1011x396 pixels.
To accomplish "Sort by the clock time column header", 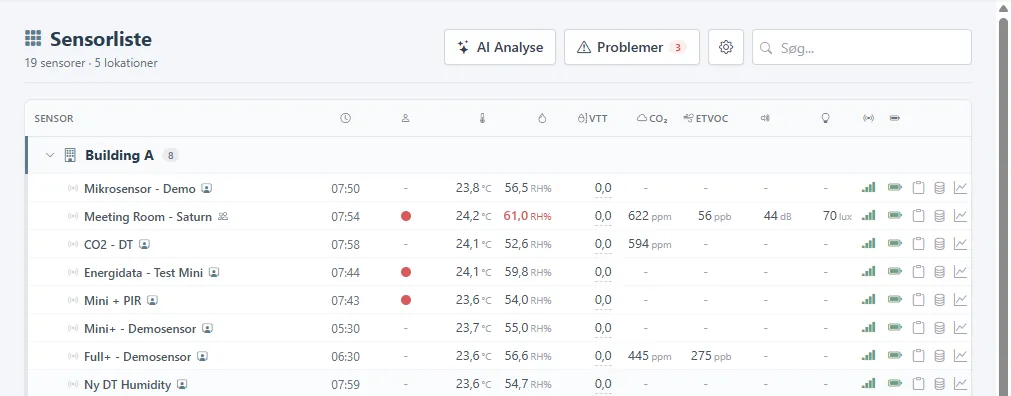I will (x=346, y=118).
